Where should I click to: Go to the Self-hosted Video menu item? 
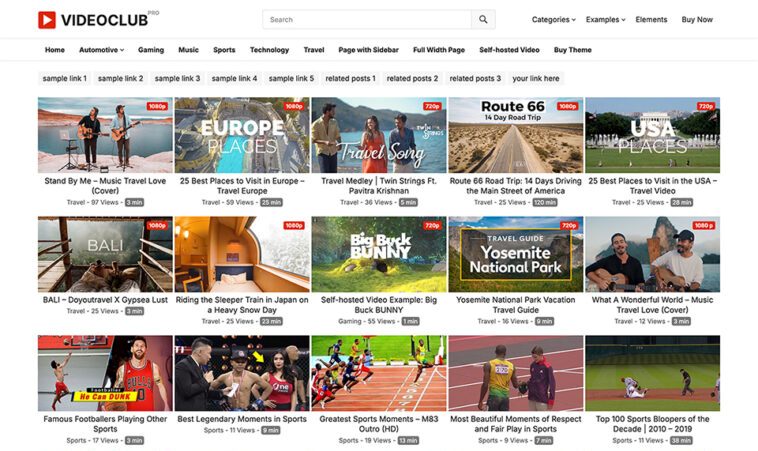509,49
